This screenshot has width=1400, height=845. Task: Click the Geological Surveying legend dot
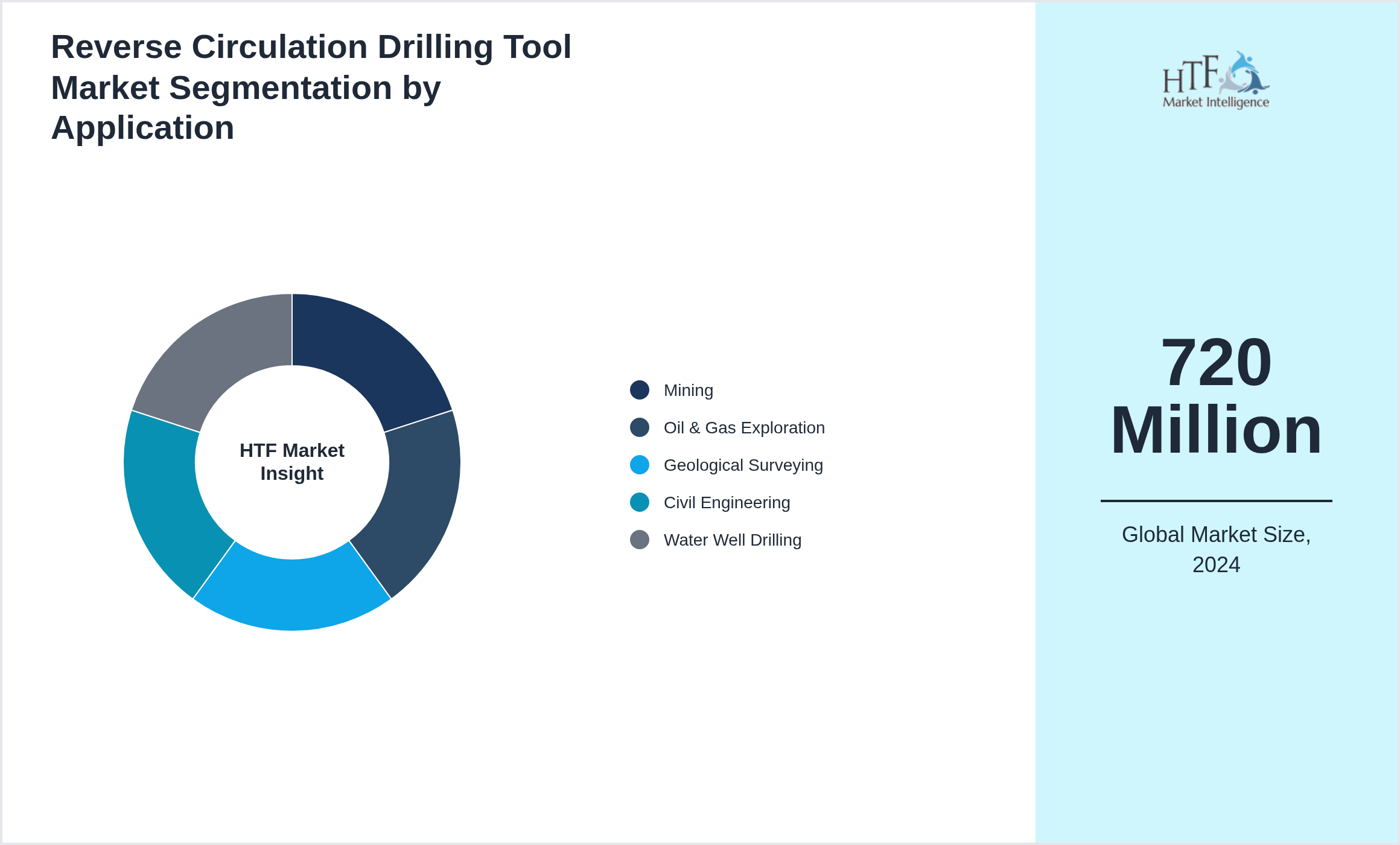(639, 465)
